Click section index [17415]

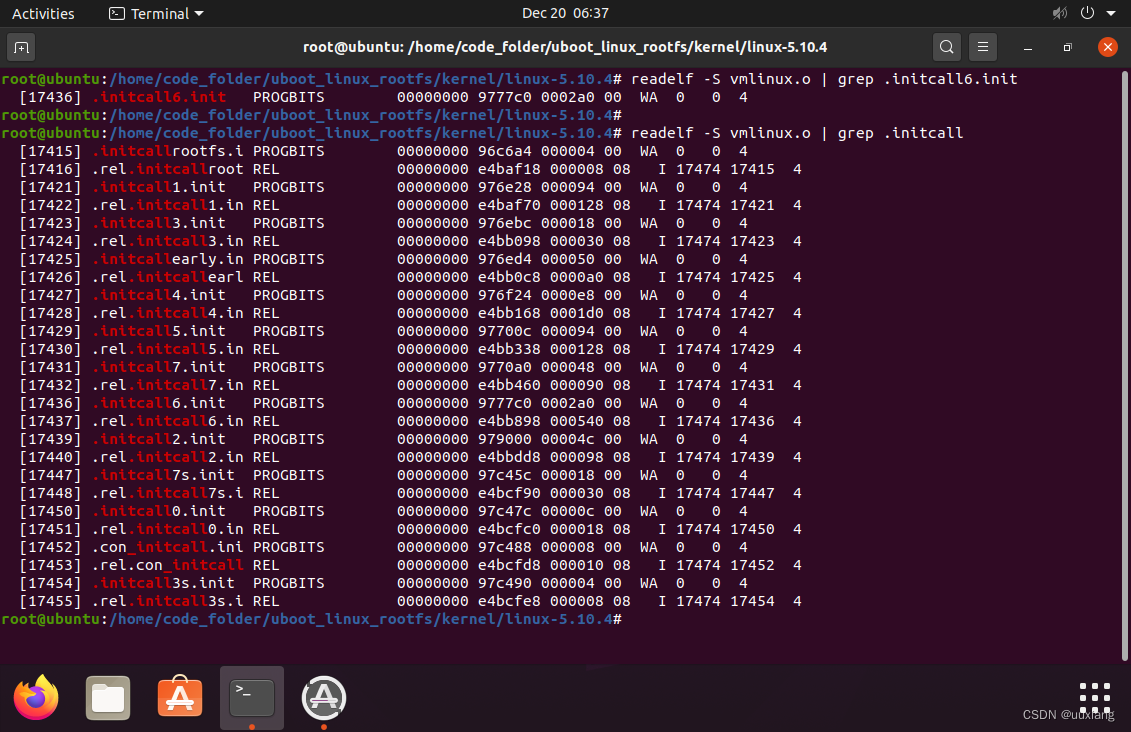pyautogui.click(x=50, y=151)
